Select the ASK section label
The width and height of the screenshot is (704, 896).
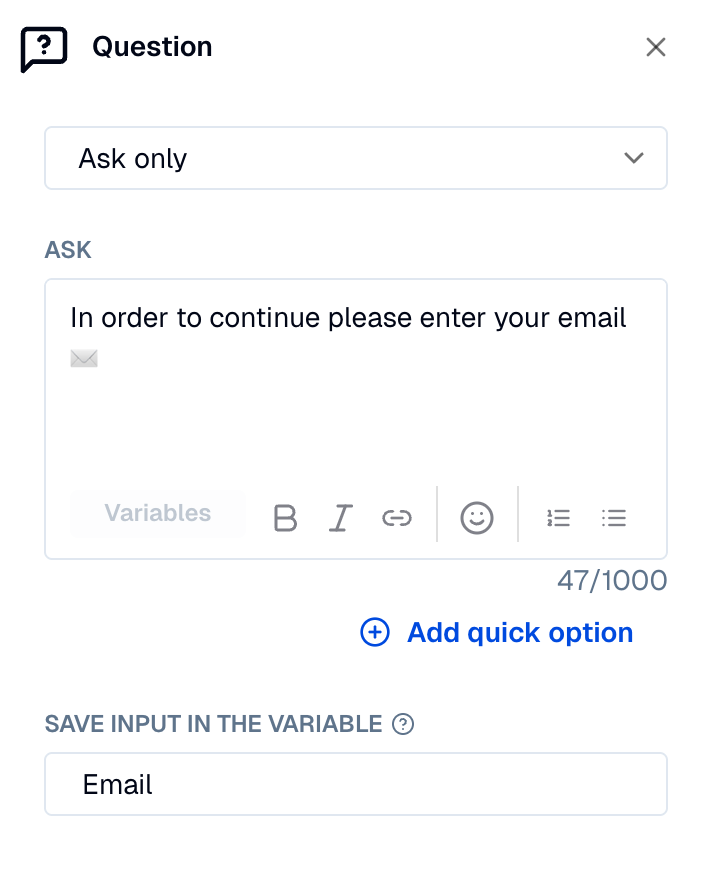click(x=66, y=250)
